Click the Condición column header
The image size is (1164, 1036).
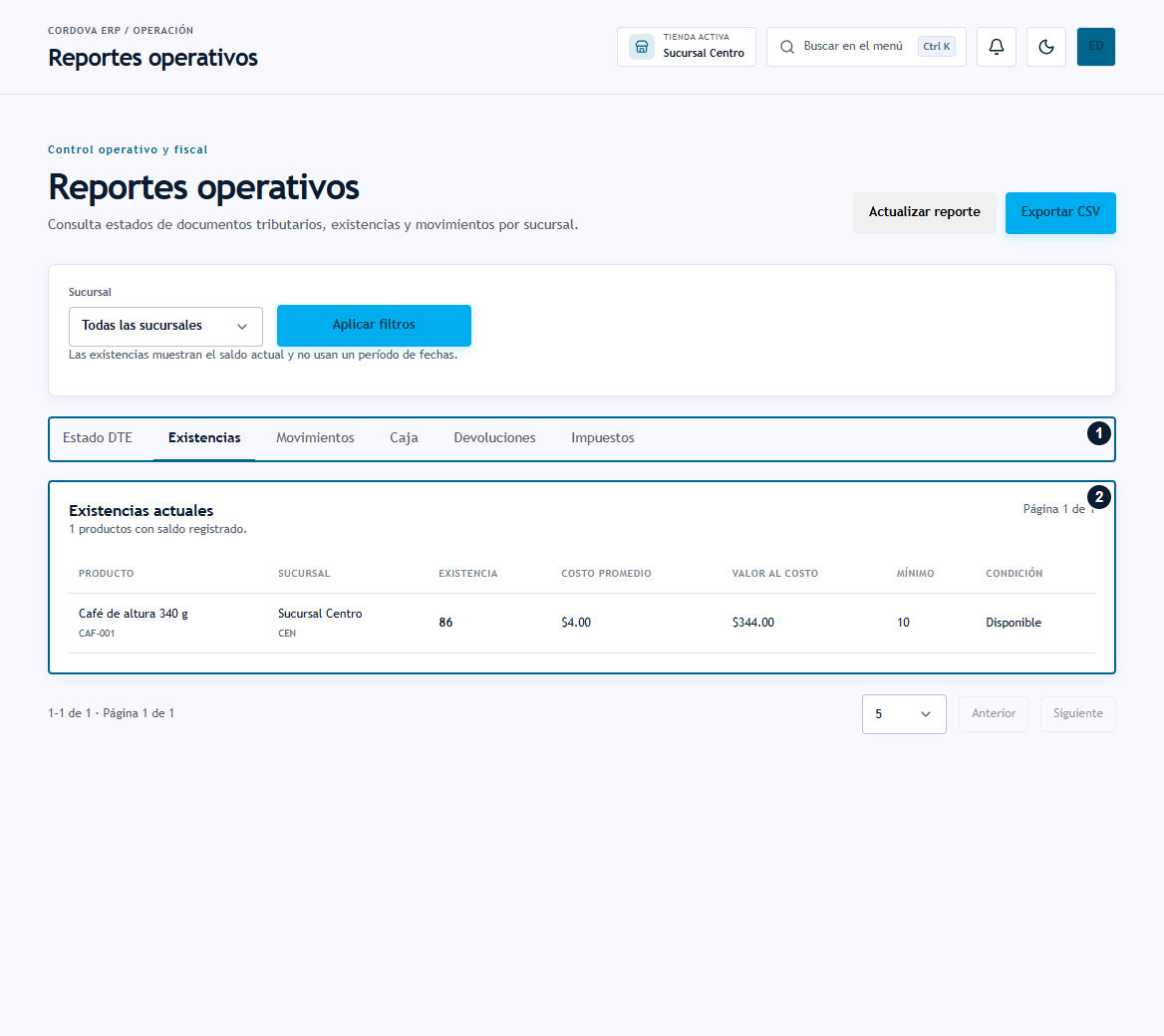point(1014,574)
